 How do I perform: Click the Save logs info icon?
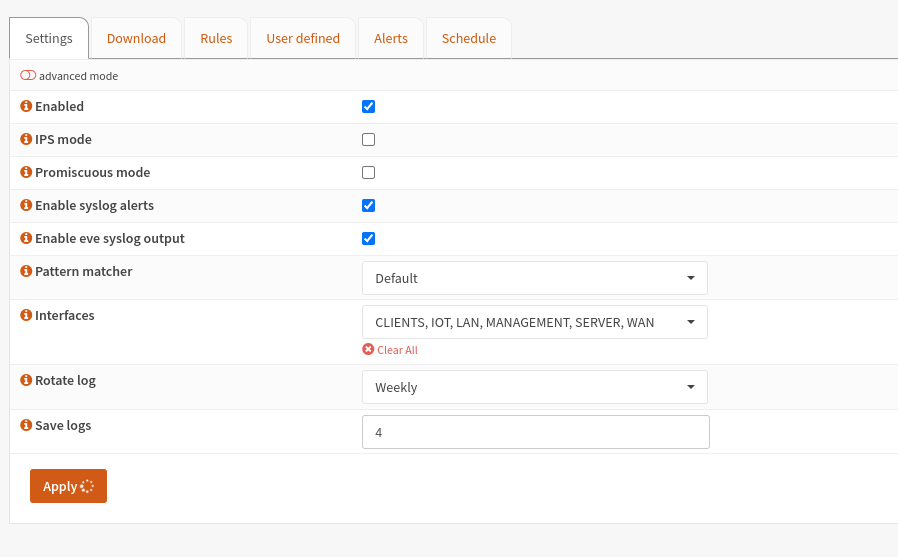click(x=26, y=425)
